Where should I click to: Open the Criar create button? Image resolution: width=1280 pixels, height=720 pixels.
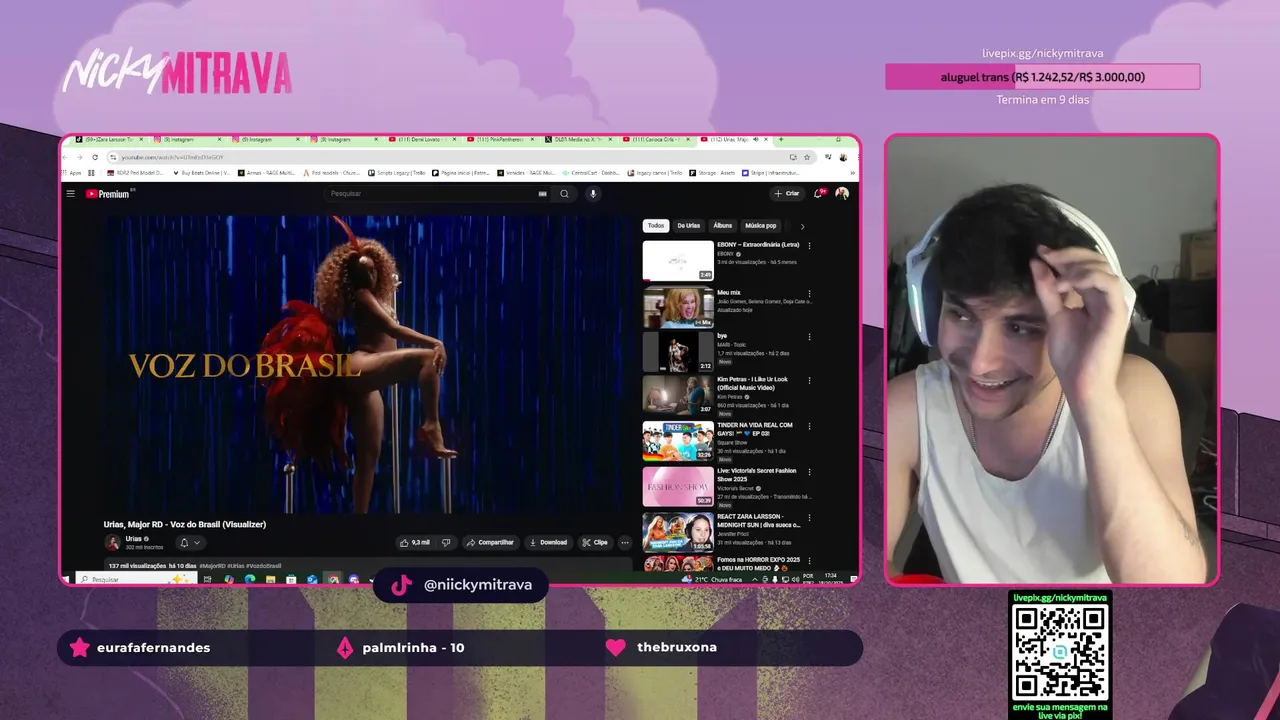pos(787,194)
